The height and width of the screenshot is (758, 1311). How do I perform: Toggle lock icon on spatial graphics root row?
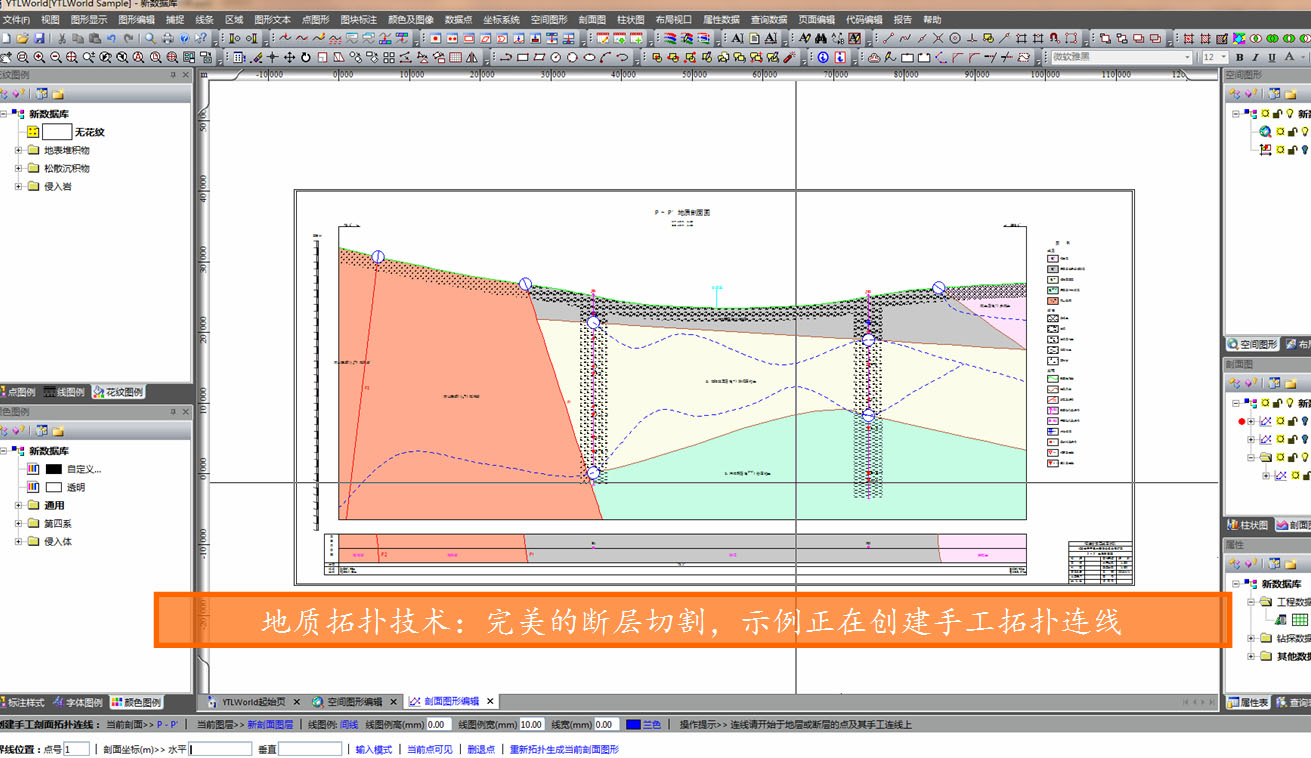(x=1277, y=113)
